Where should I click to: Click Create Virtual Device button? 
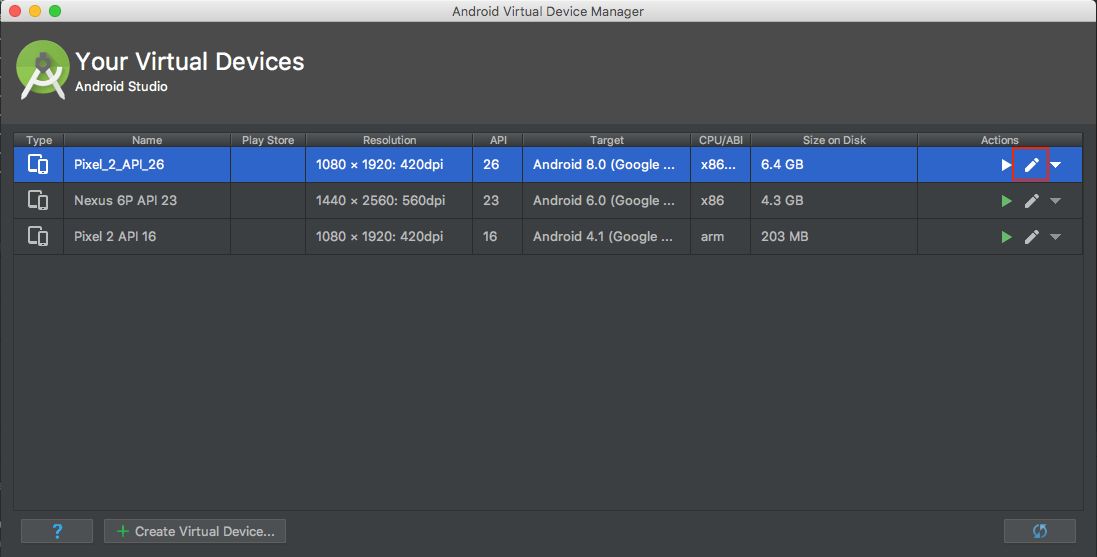click(194, 531)
